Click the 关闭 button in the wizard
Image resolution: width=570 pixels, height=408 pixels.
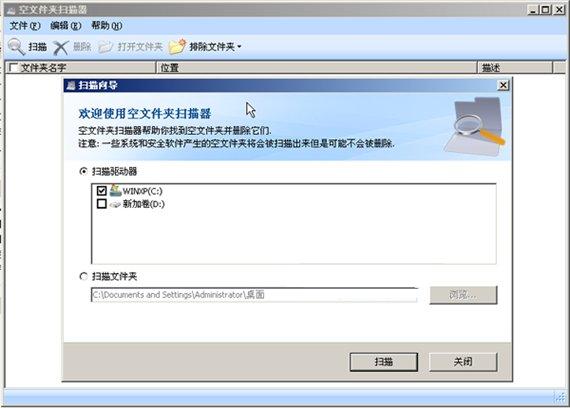coord(463,361)
